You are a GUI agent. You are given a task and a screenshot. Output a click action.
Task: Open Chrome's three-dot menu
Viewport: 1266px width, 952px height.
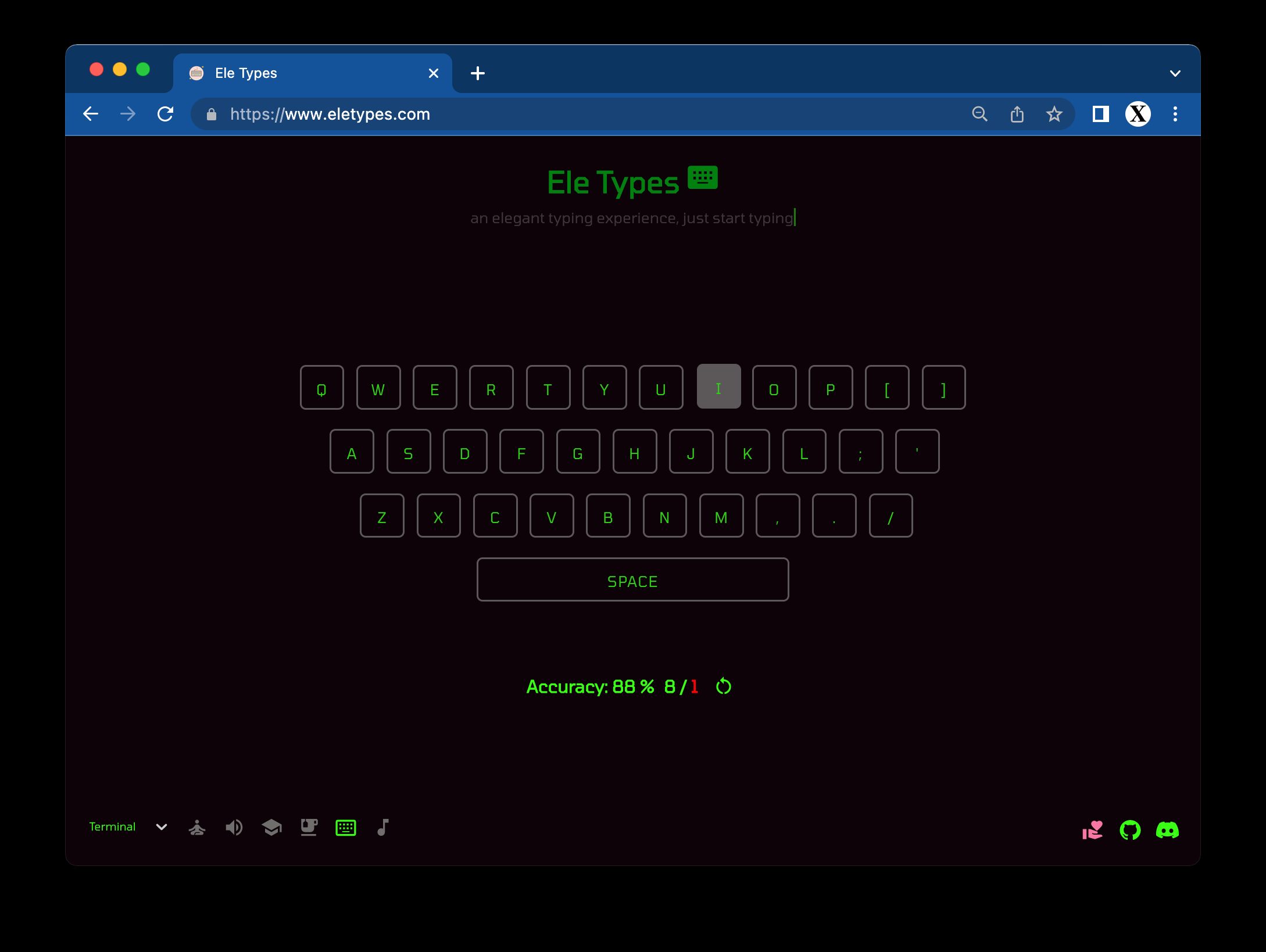[x=1175, y=114]
